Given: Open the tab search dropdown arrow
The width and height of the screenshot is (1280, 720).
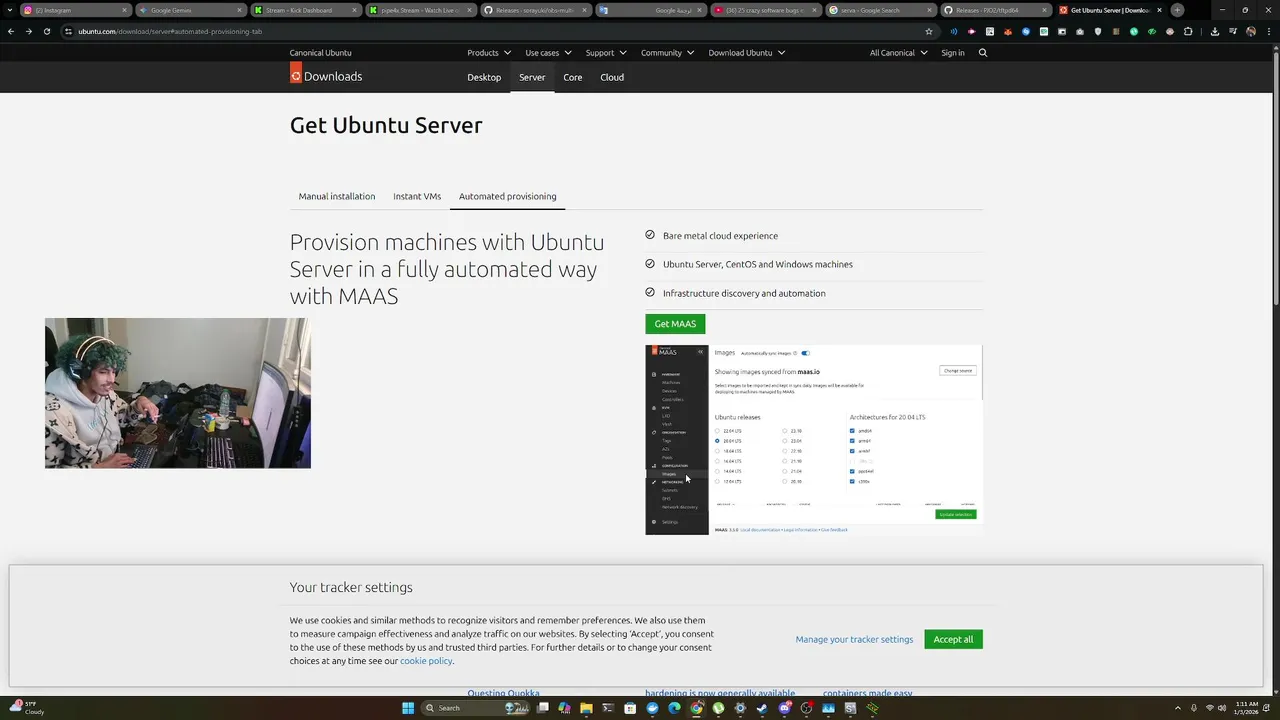Looking at the screenshot, I should pos(10,10).
